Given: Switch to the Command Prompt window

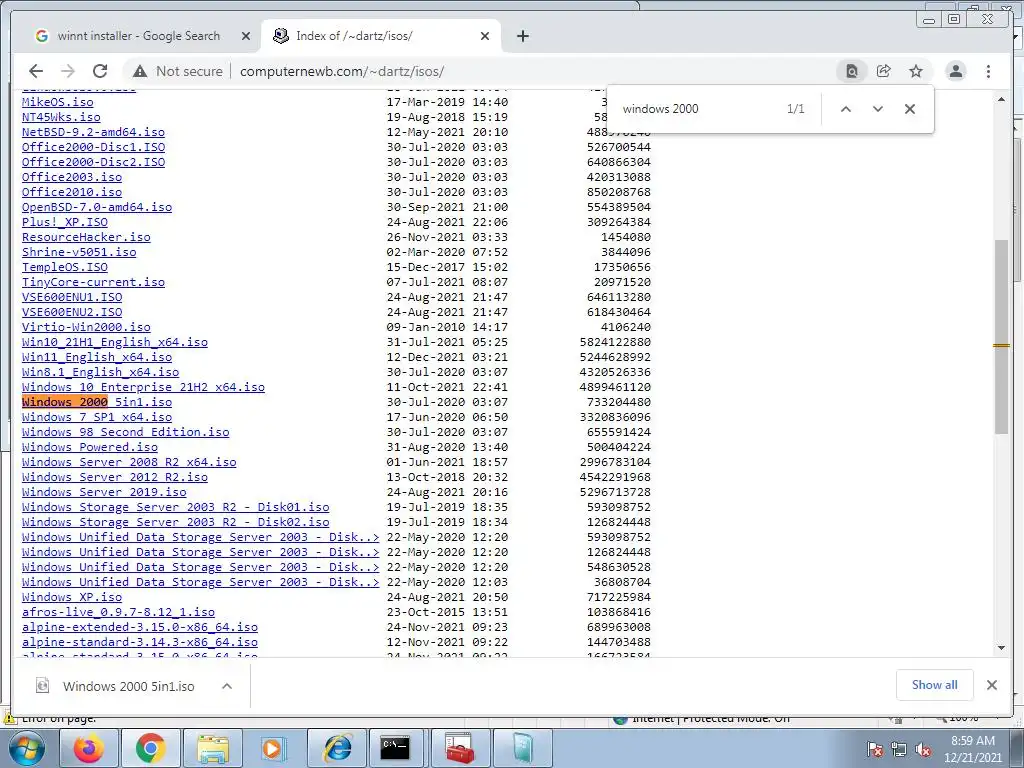Looking at the screenshot, I should (395, 748).
